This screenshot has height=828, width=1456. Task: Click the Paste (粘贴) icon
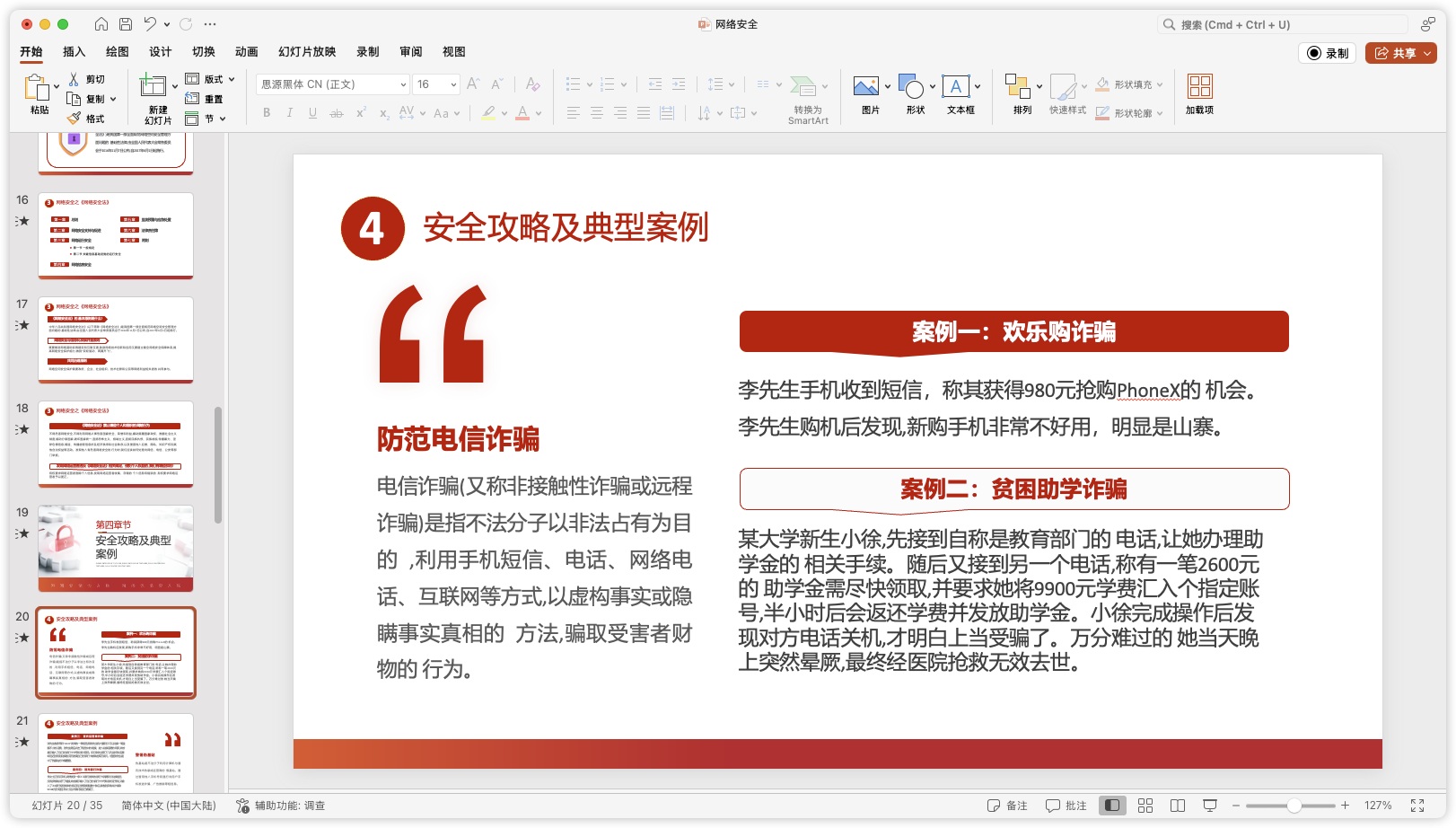click(x=37, y=88)
